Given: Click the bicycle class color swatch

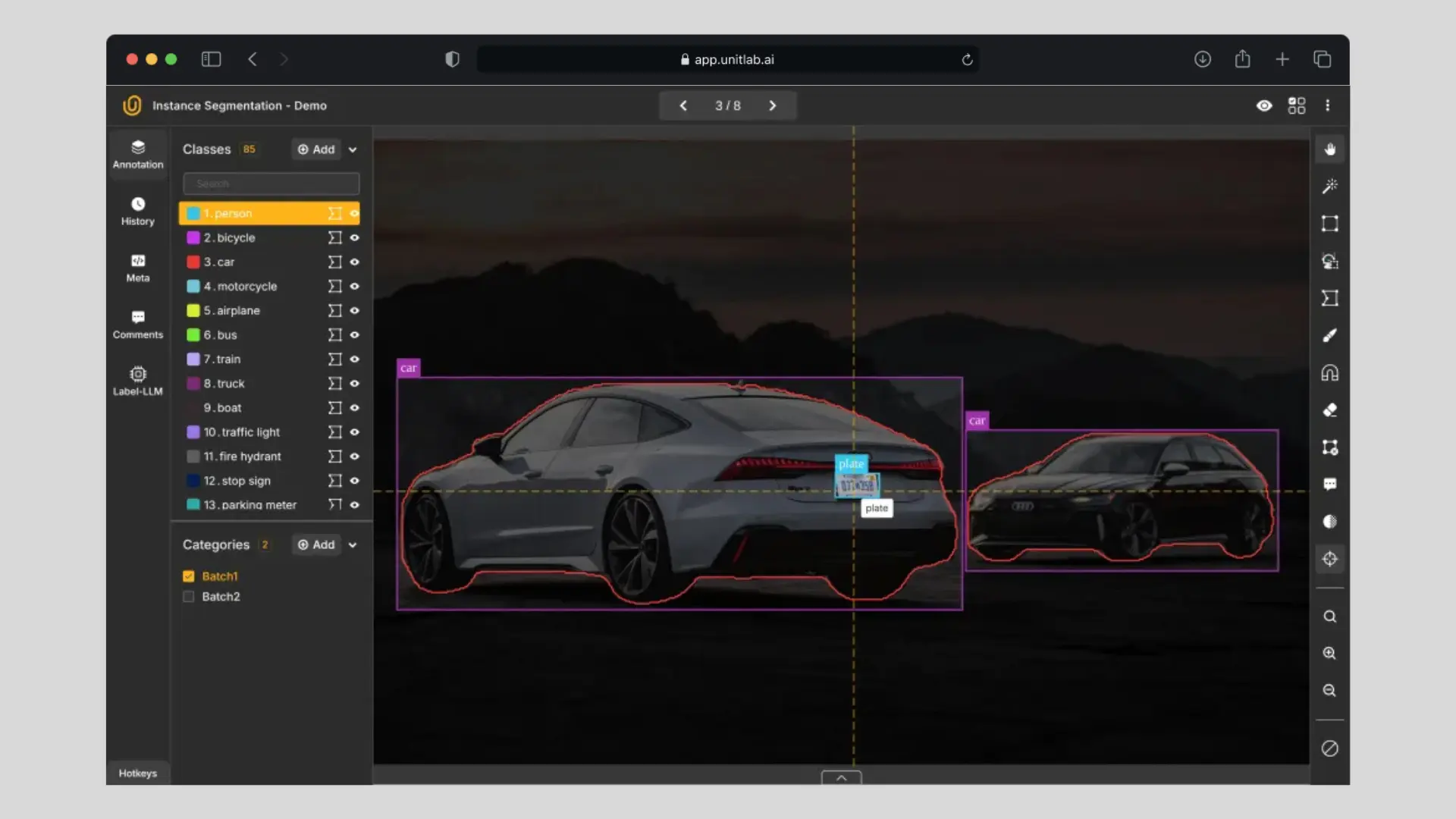Looking at the screenshot, I should click(193, 238).
